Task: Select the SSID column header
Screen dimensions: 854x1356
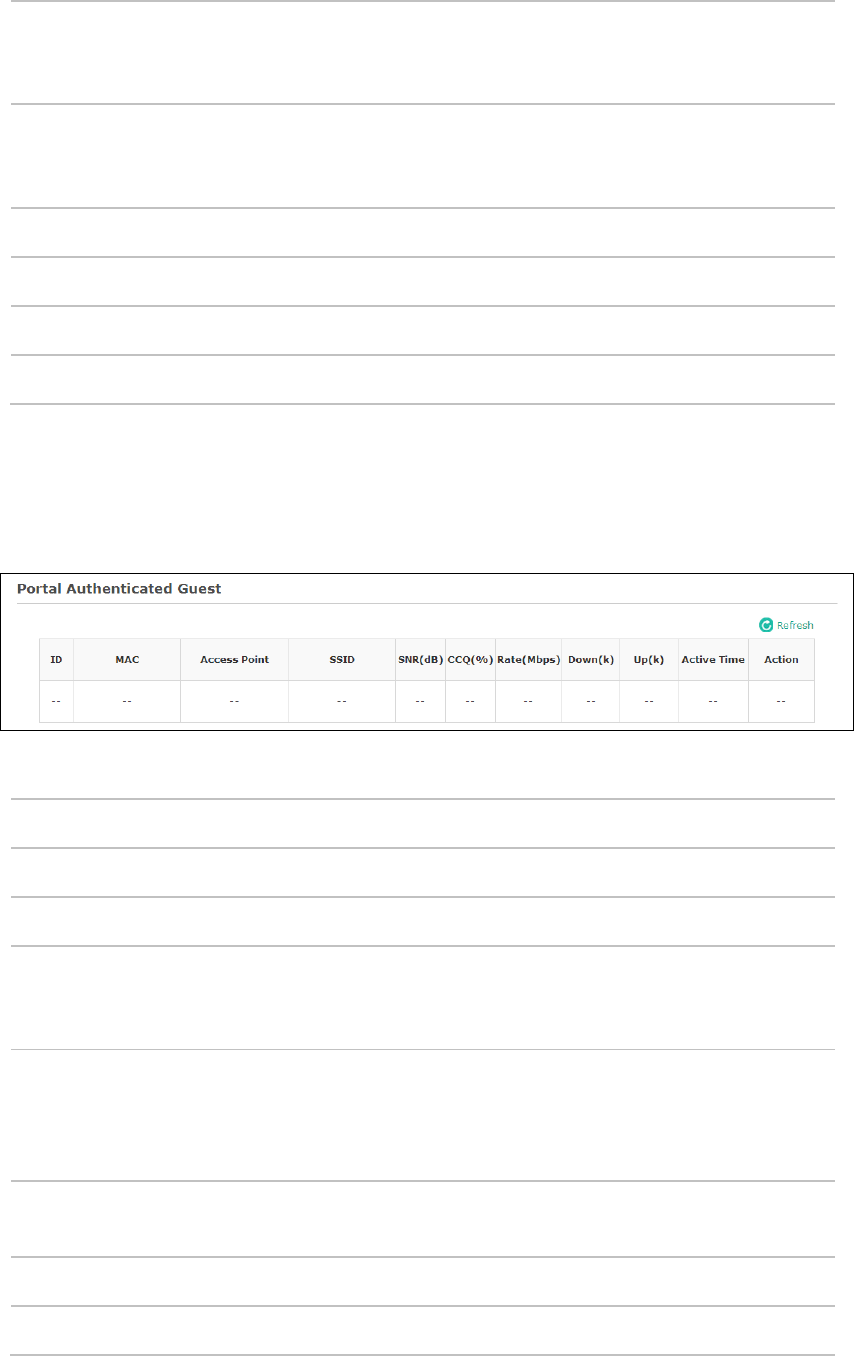Action: tap(342, 660)
